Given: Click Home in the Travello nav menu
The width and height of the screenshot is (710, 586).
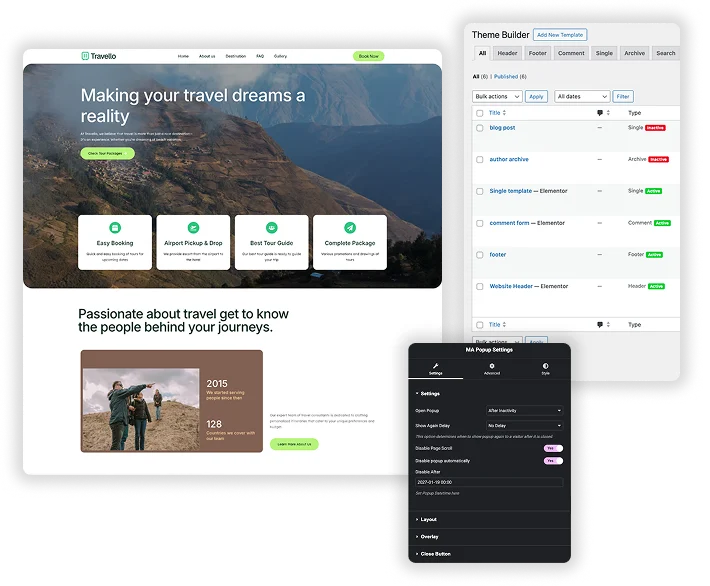Looking at the screenshot, I should 183,56.
